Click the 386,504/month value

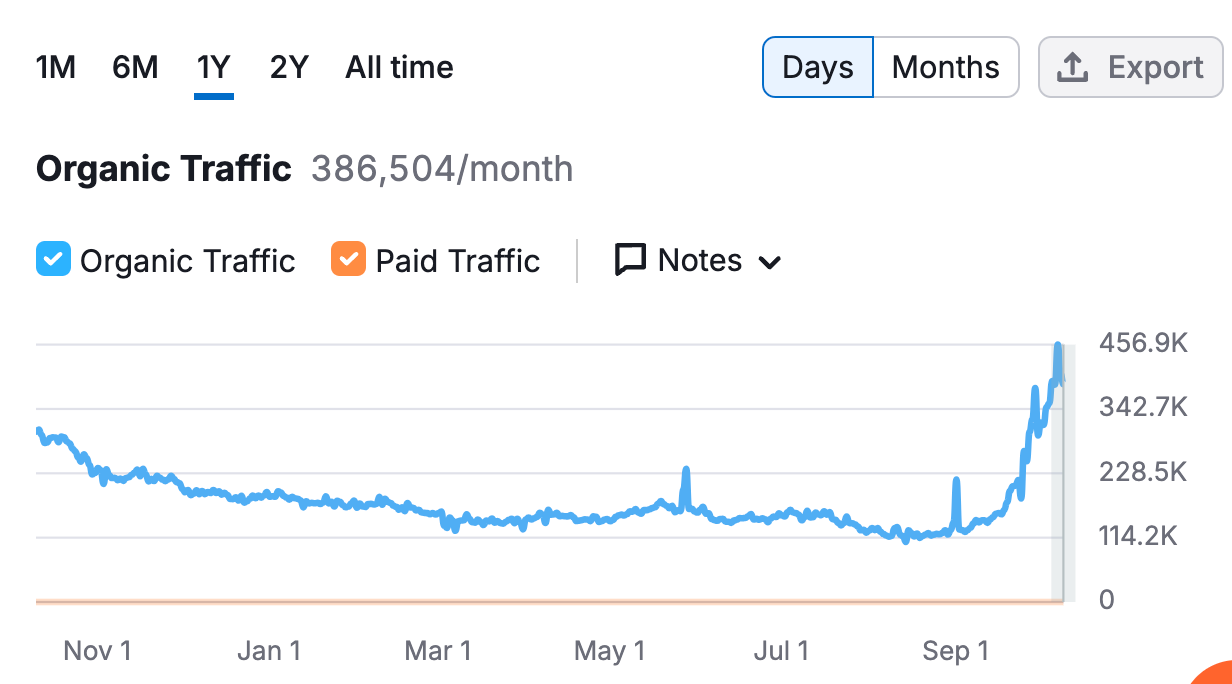click(442, 169)
